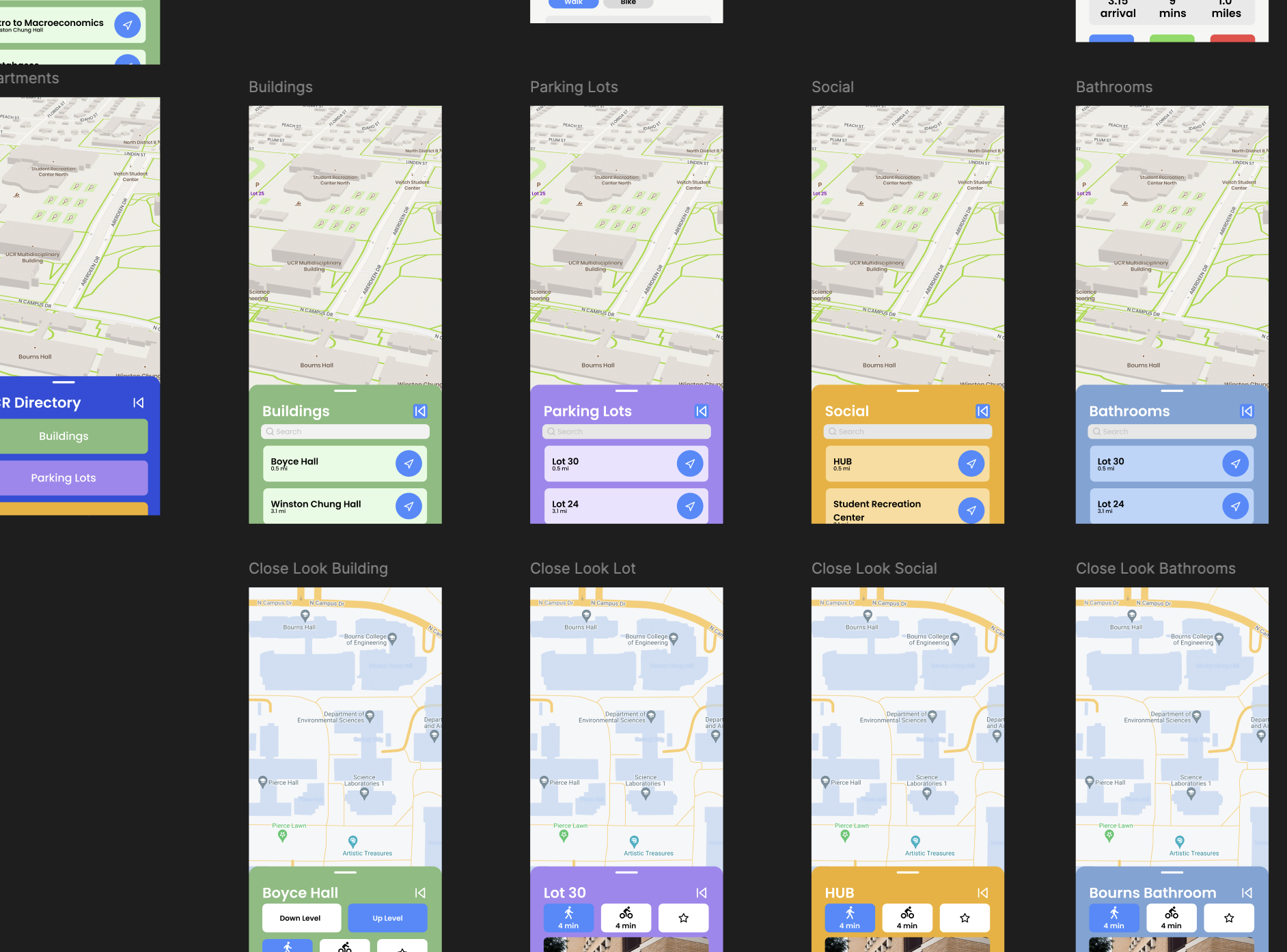
Task: Click the search field in Bathrooms panel
Action: click(1172, 432)
